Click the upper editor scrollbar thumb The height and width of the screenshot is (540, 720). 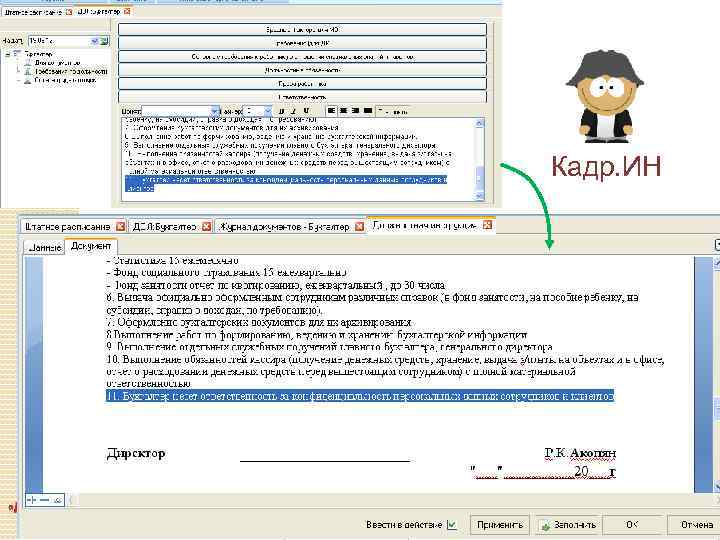tap(479, 178)
